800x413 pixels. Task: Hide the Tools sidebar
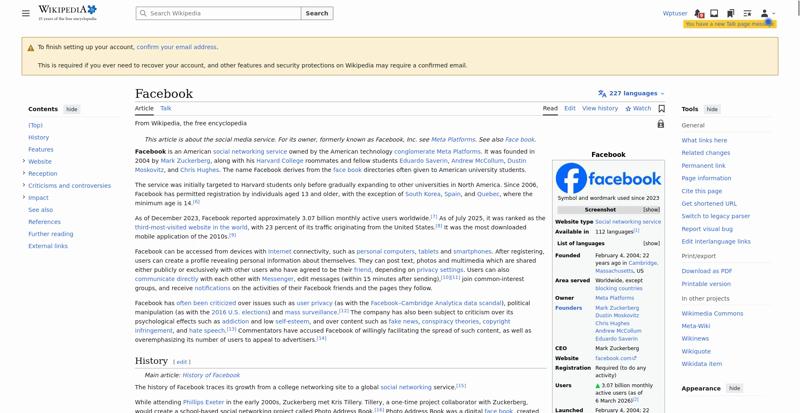pos(712,109)
